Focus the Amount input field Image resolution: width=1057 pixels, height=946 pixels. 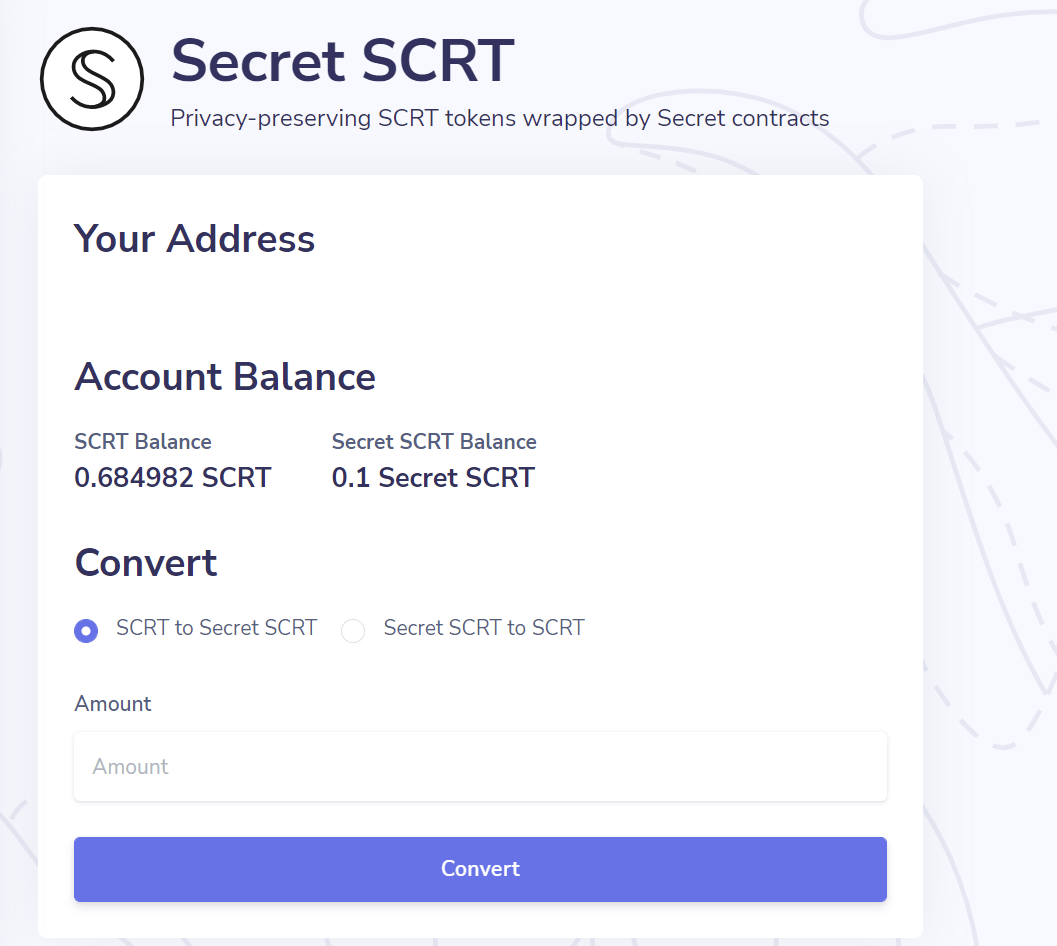(x=480, y=767)
